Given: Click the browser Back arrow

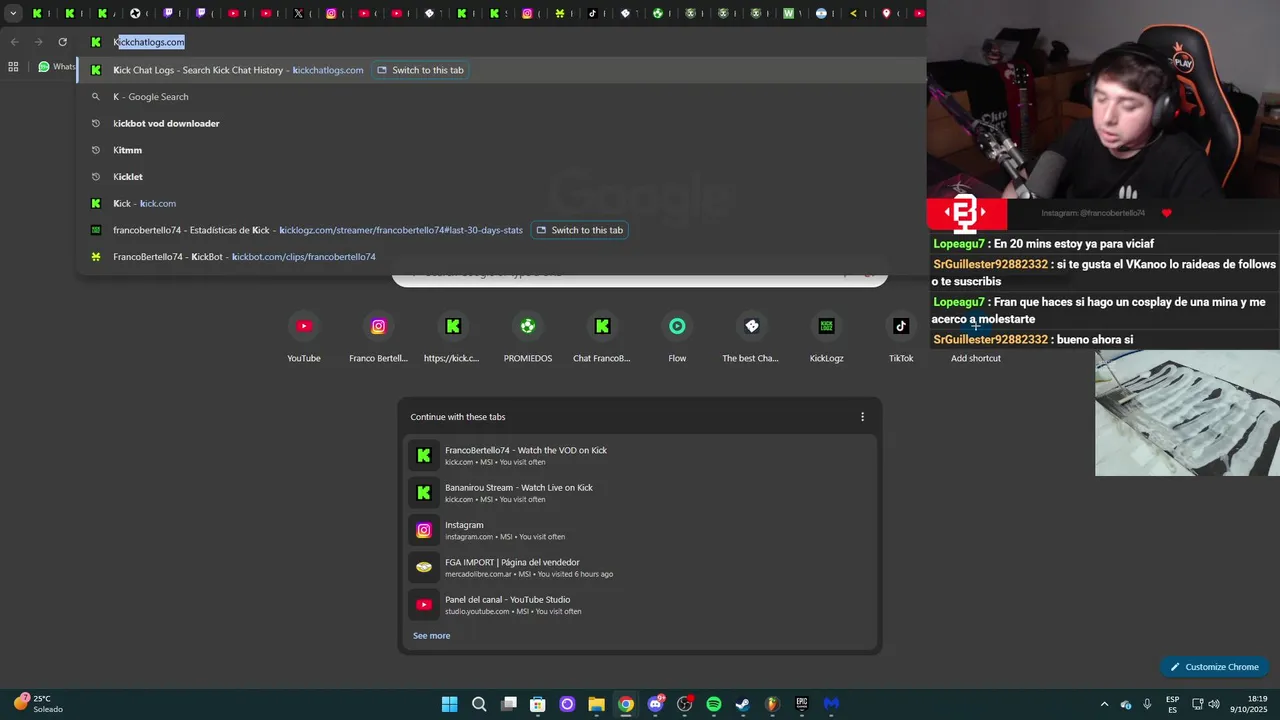Looking at the screenshot, I should pos(14,42).
